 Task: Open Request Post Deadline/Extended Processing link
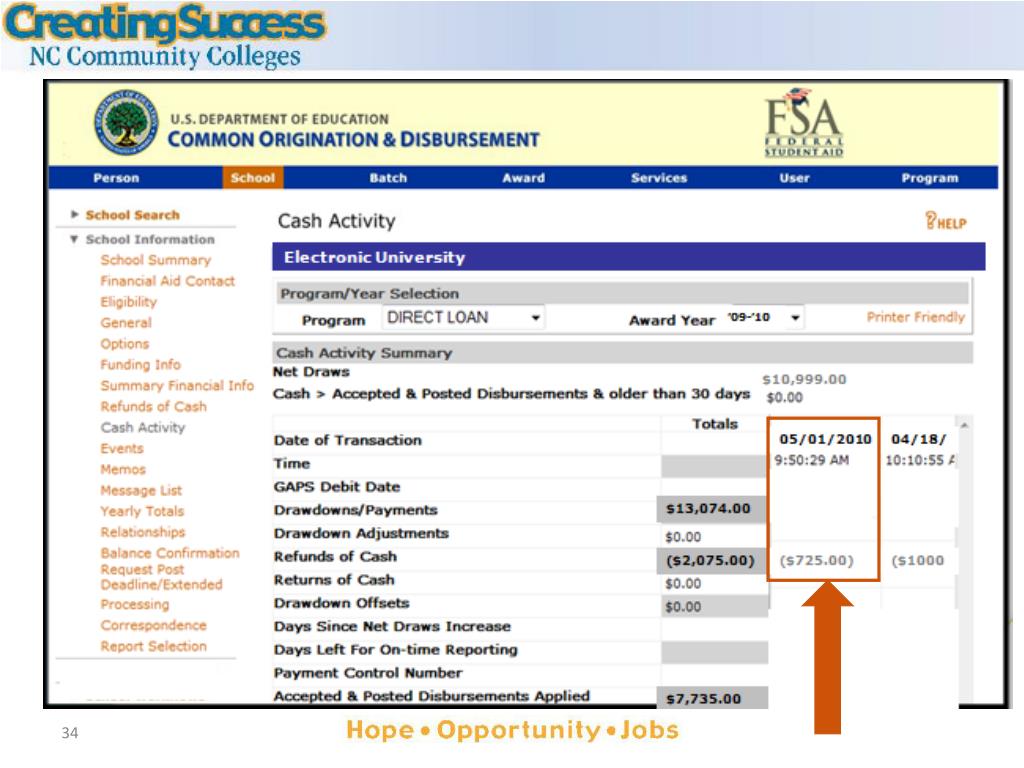161,586
